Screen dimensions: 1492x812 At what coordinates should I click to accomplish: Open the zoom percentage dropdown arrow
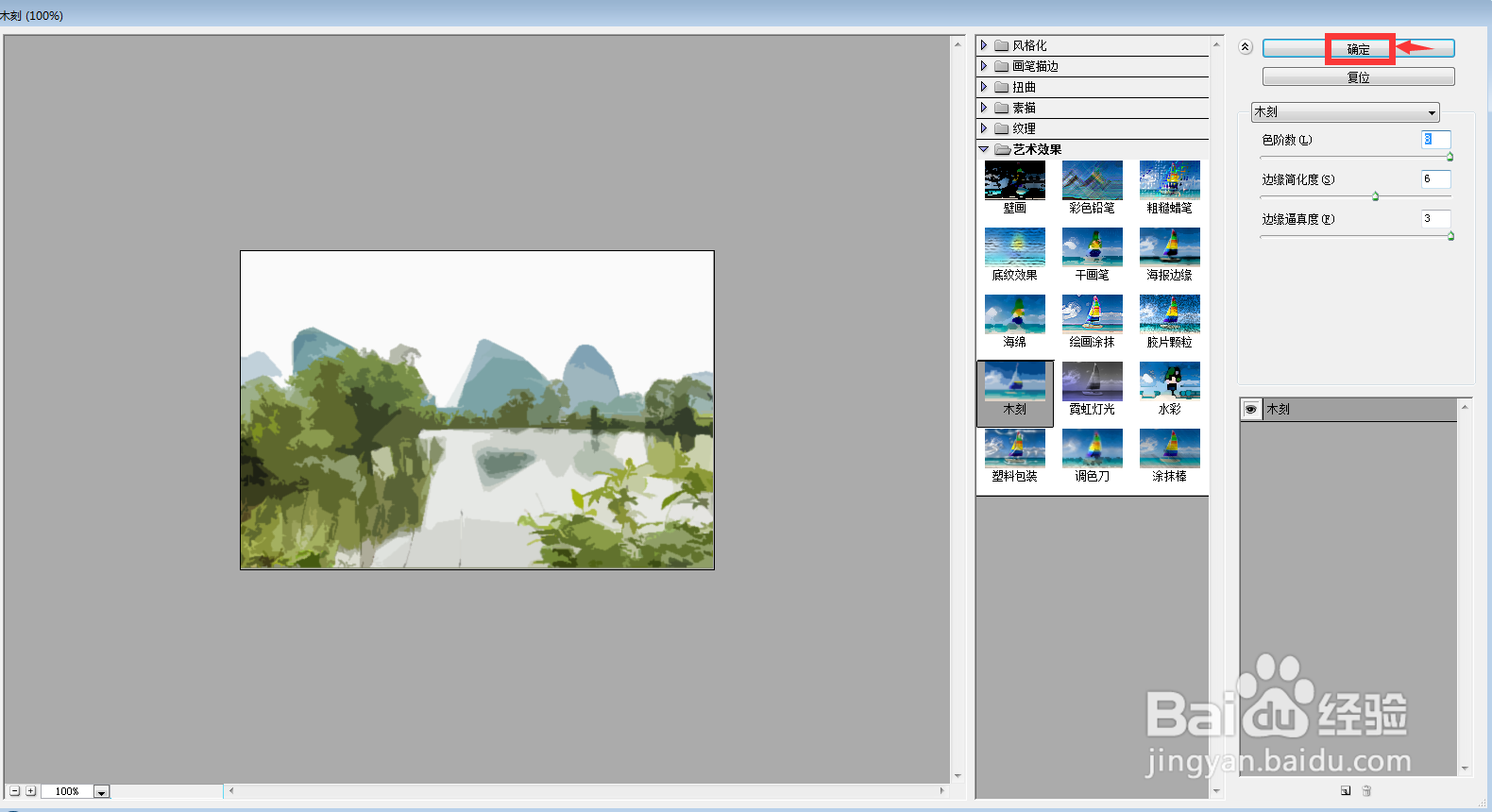pos(102,791)
